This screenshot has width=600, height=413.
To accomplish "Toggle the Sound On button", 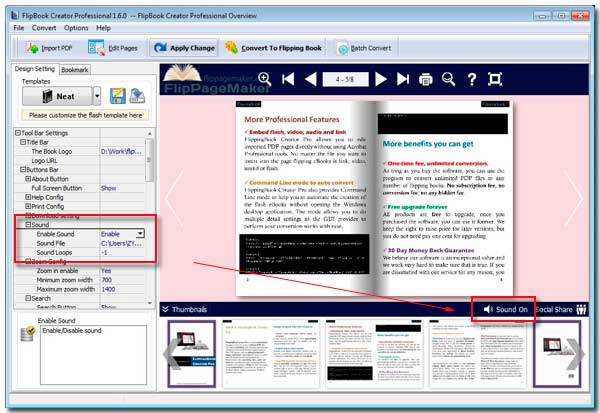I will [505, 309].
